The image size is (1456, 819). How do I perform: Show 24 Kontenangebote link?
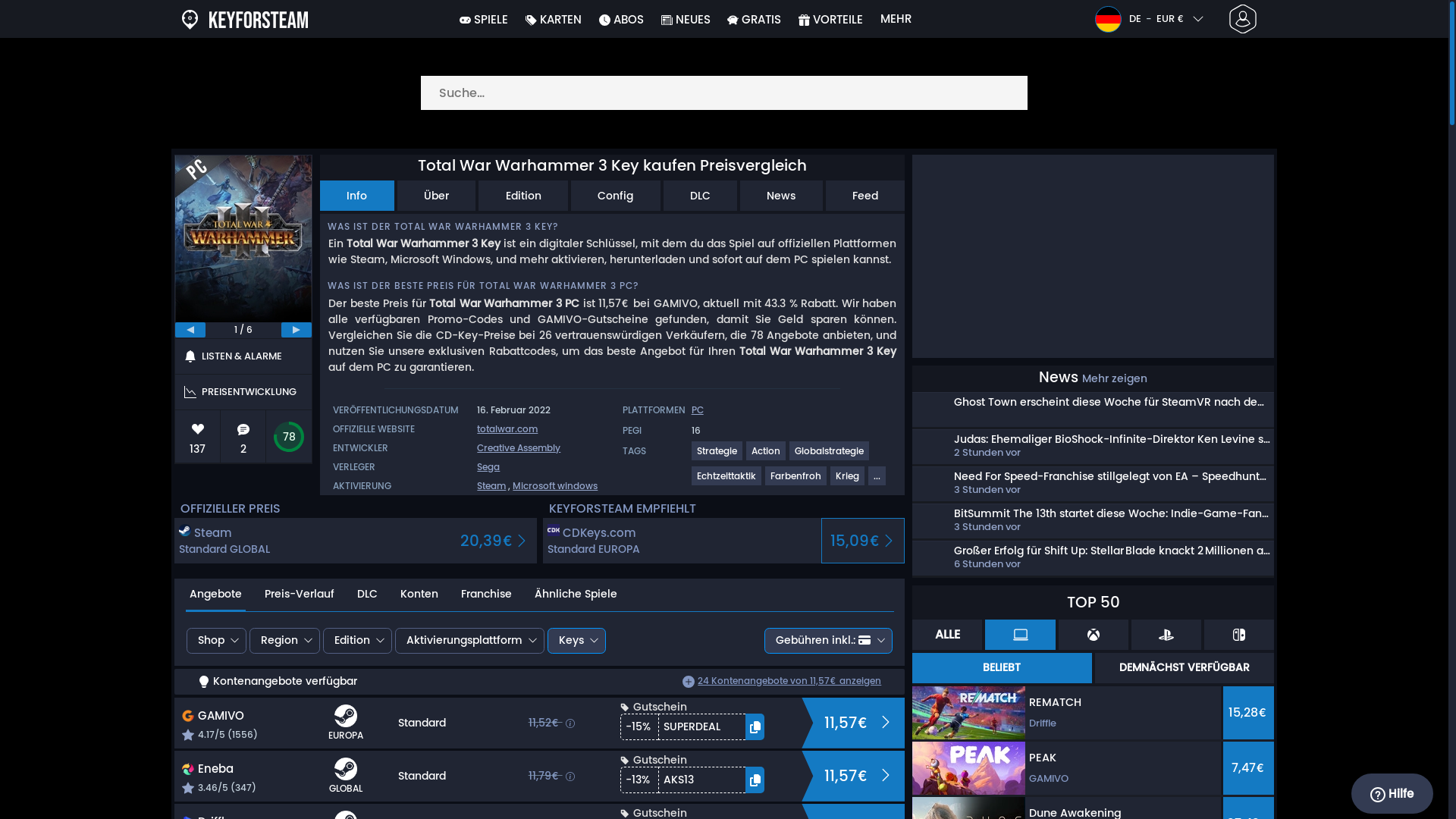pos(789,681)
